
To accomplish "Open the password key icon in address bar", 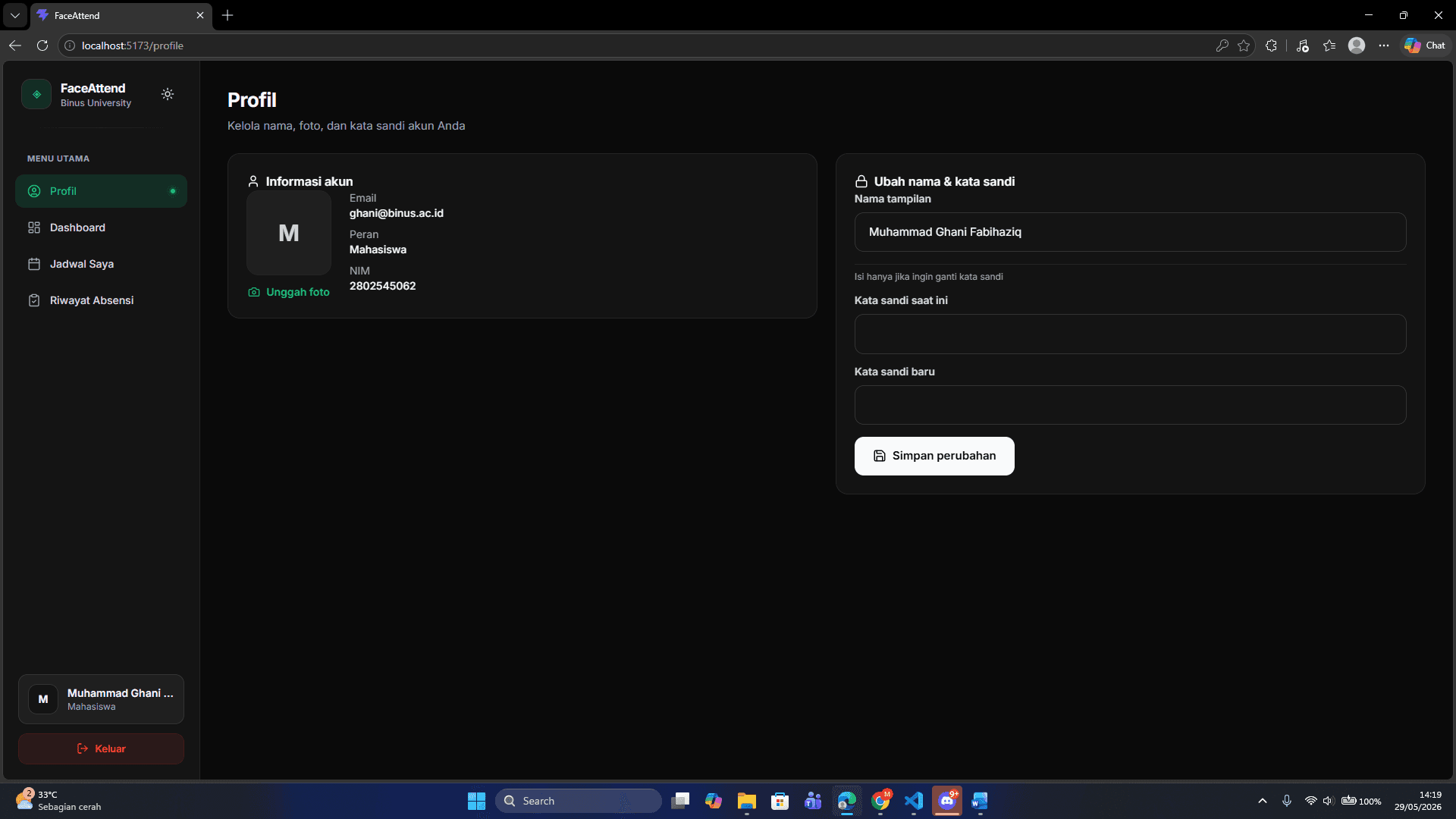I will pos(1222,45).
